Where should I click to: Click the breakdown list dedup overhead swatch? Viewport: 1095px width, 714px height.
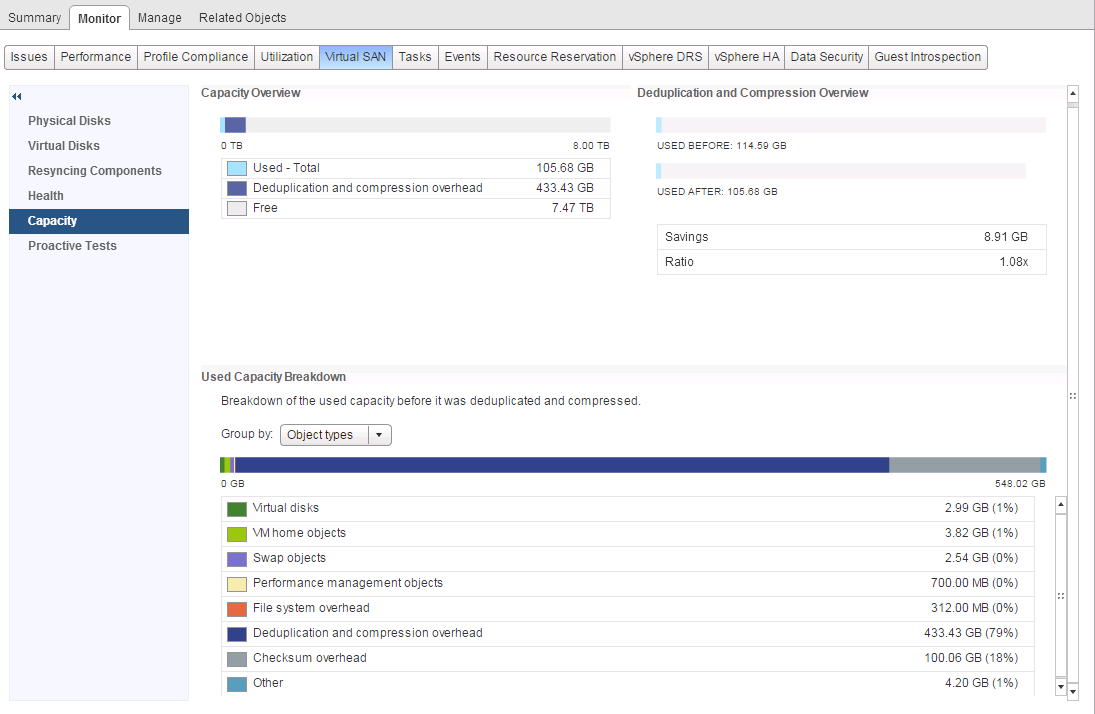[237, 634]
